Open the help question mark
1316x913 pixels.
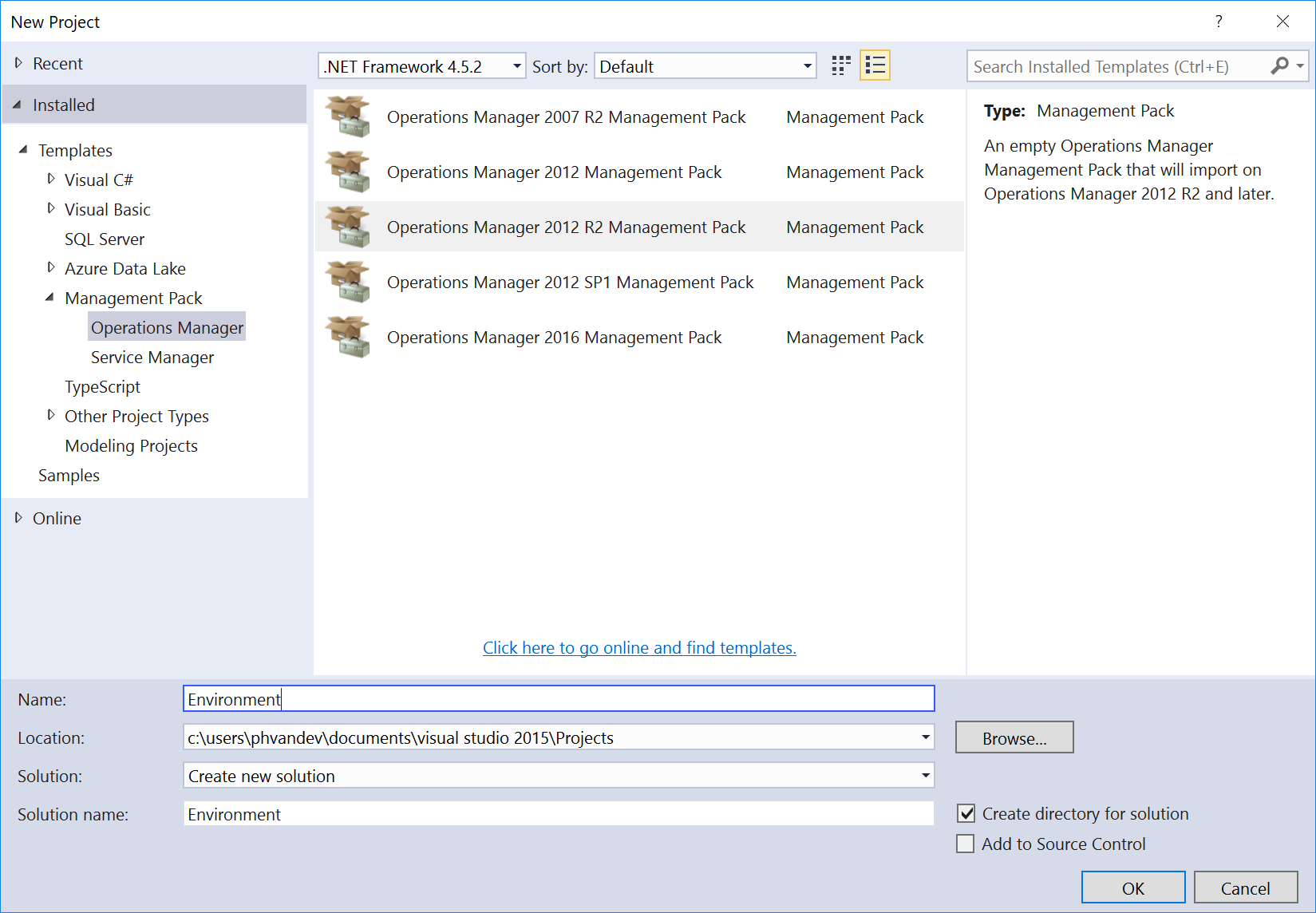coord(1219,22)
